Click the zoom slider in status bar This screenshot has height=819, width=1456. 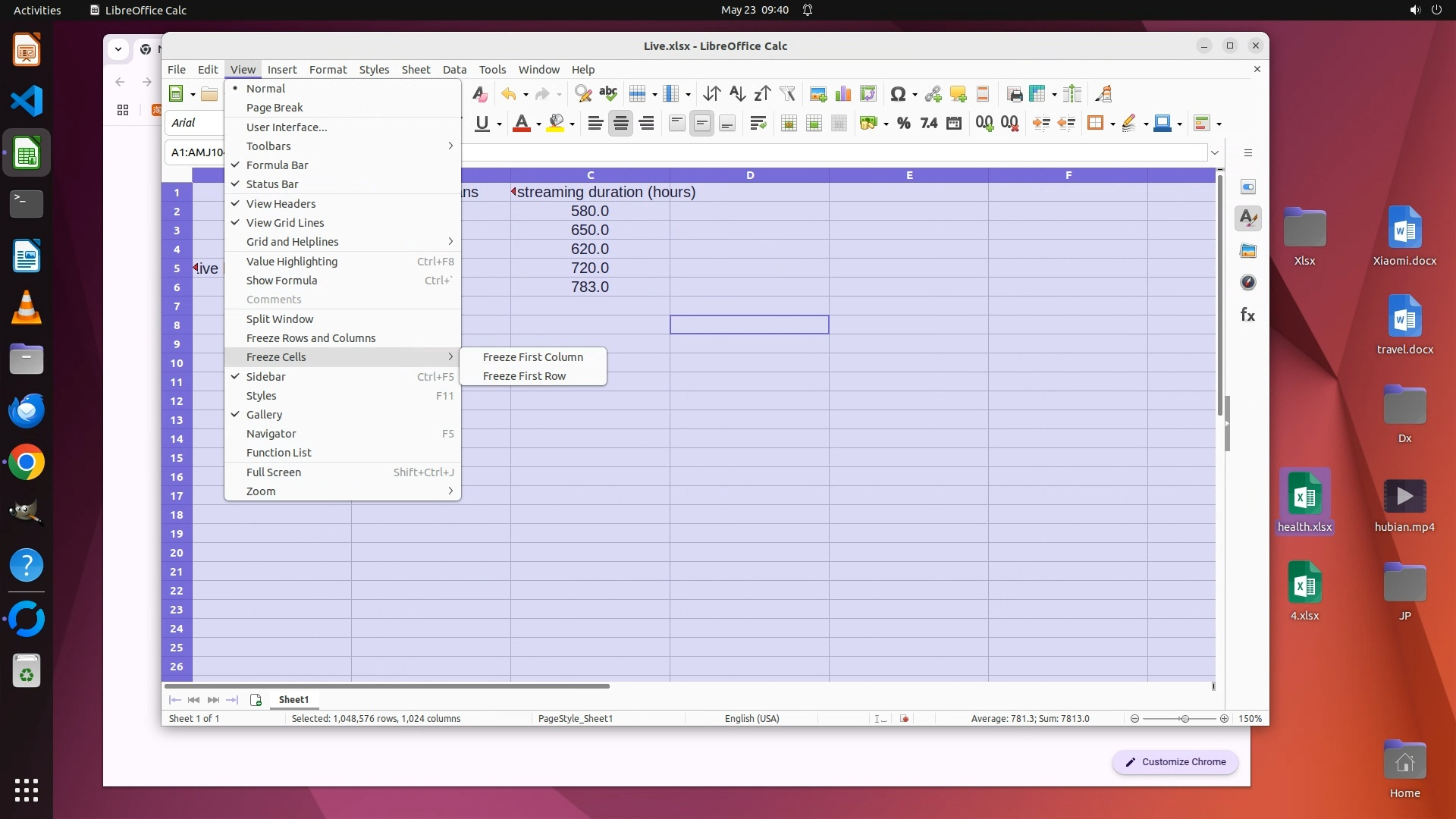click(1184, 719)
